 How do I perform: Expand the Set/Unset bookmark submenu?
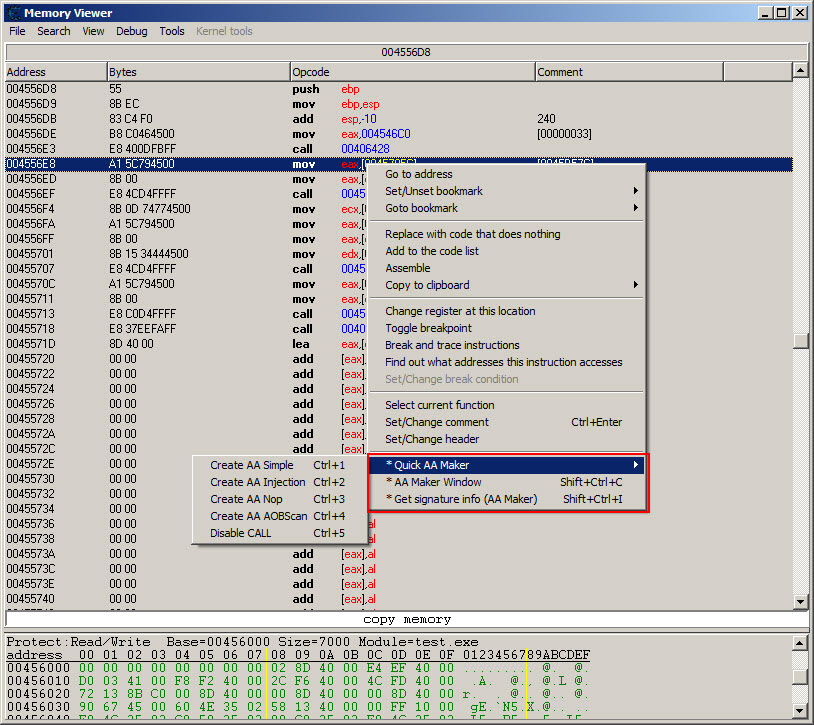pyautogui.click(x=507, y=191)
